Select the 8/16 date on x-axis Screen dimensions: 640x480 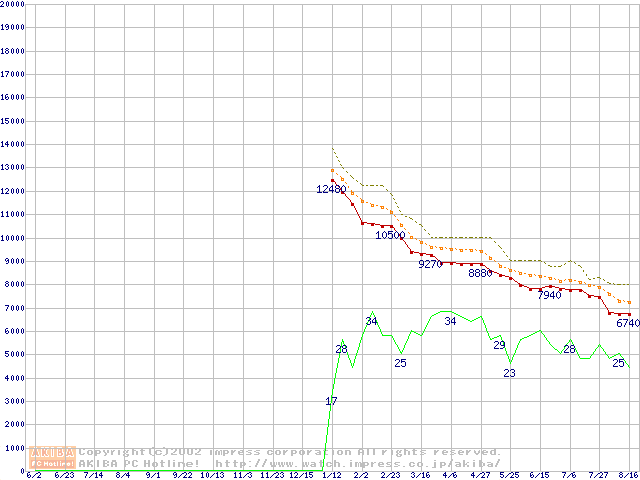click(x=628, y=475)
